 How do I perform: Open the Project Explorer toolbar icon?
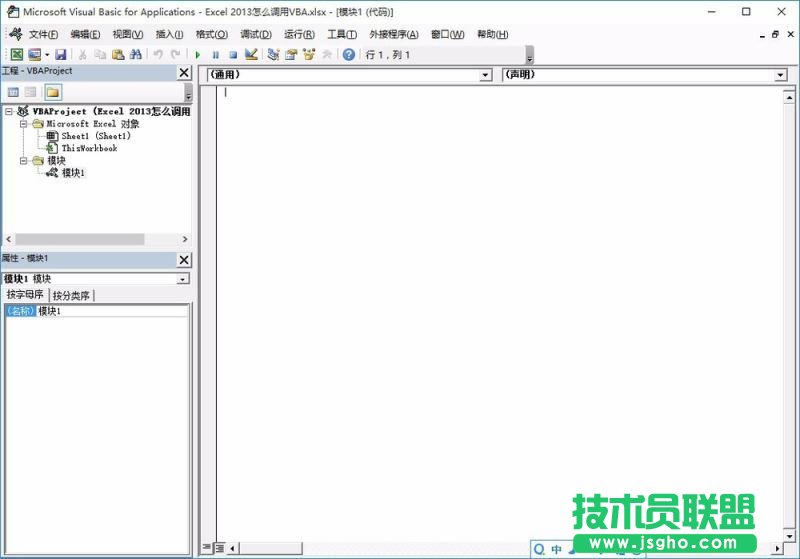(273, 54)
